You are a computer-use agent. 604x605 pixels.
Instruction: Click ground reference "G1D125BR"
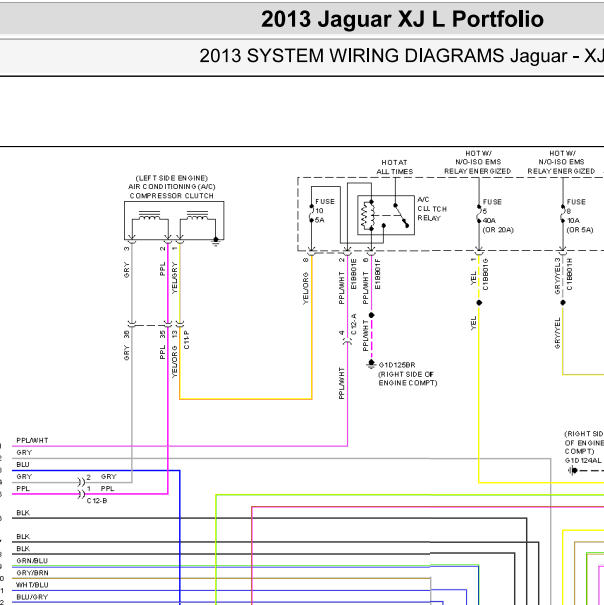[x=397, y=365]
